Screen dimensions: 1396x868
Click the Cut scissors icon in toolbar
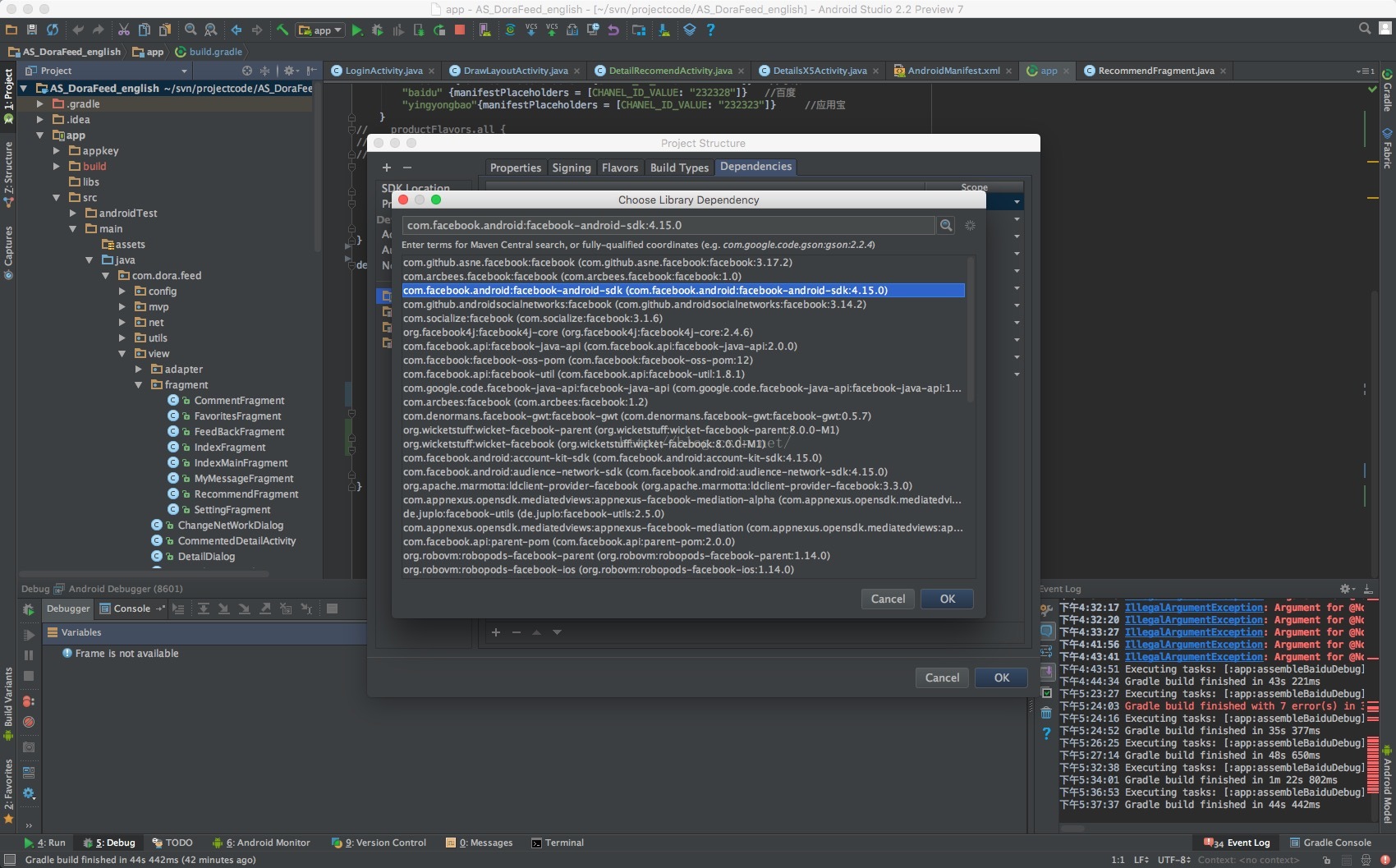click(123, 30)
